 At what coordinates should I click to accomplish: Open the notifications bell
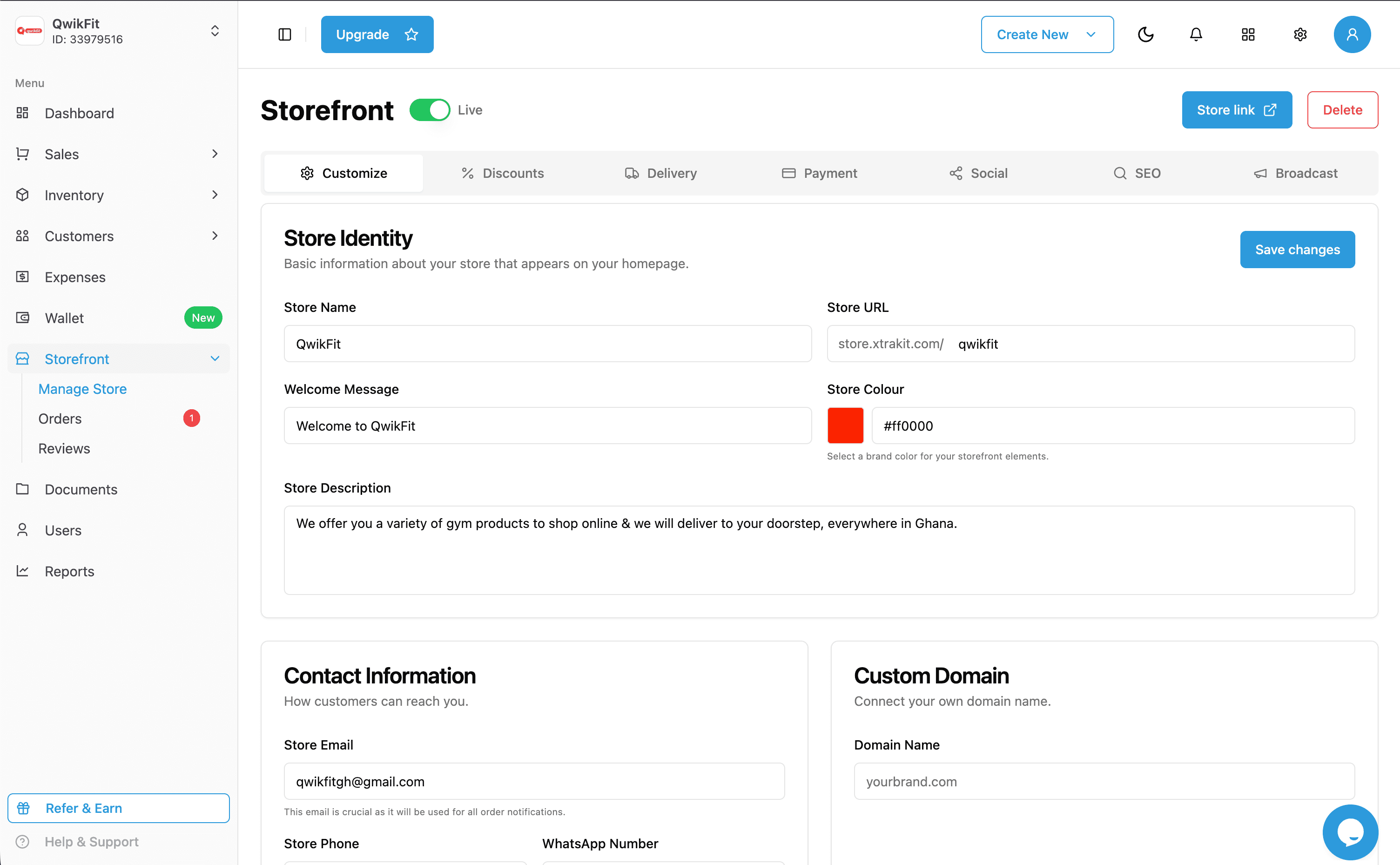(x=1196, y=35)
